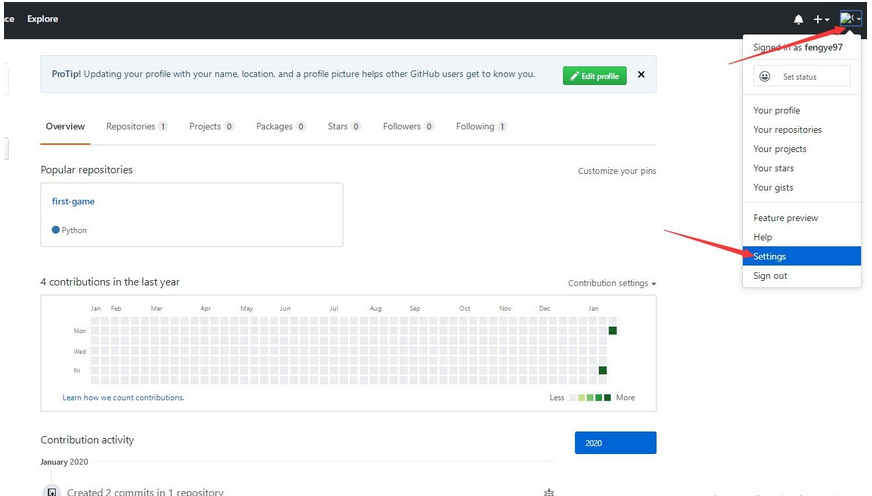Screen dimensions: 872x496
Task: Click Set status field in menu
Action: [802, 76]
